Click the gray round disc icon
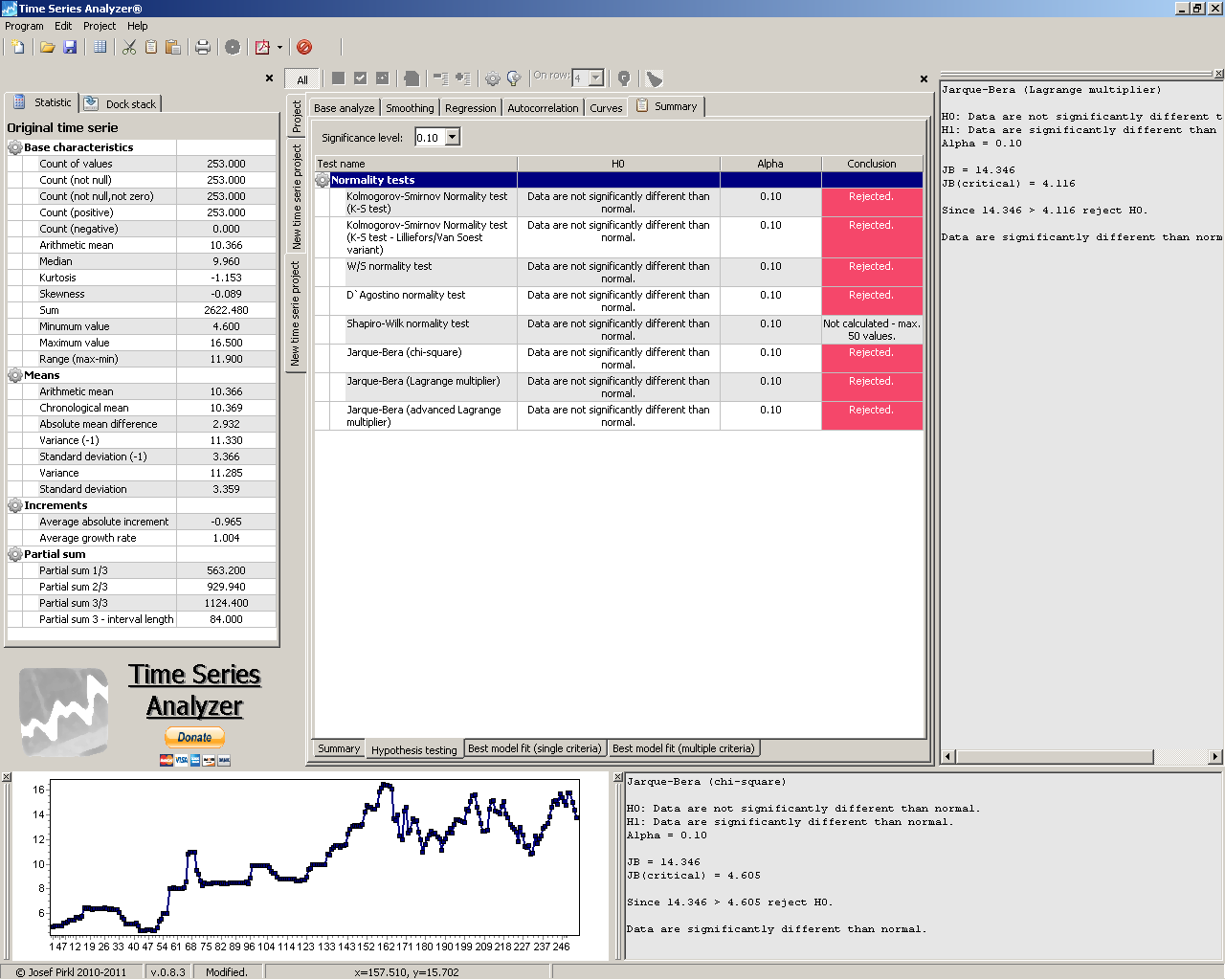The width and height of the screenshot is (1225, 980). [233, 47]
